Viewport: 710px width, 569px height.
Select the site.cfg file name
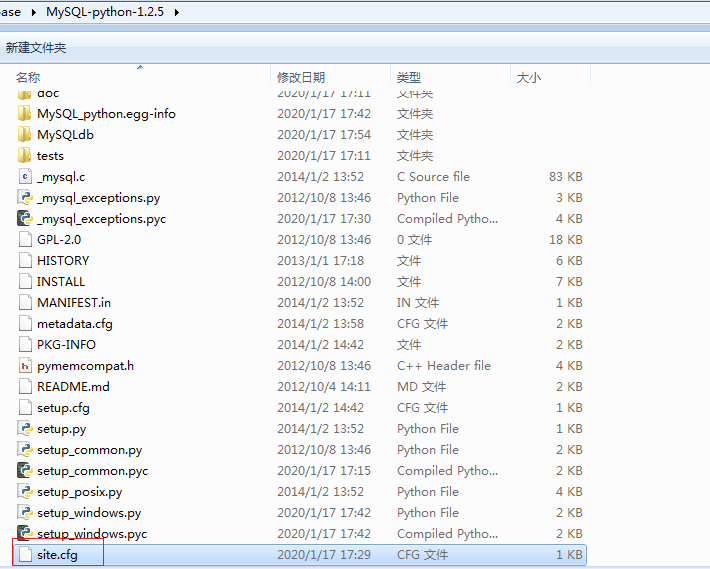[x=58, y=555]
